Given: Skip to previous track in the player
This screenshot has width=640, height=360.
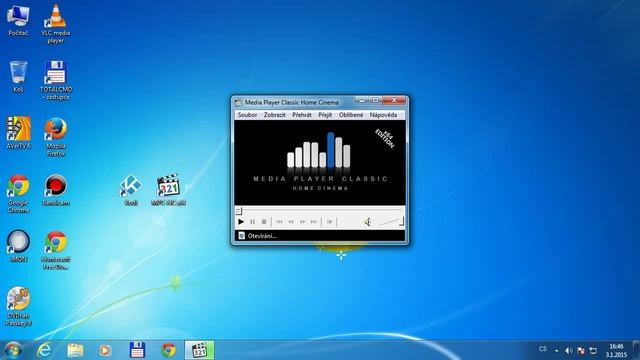Looking at the screenshot, I should pos(279,222).
